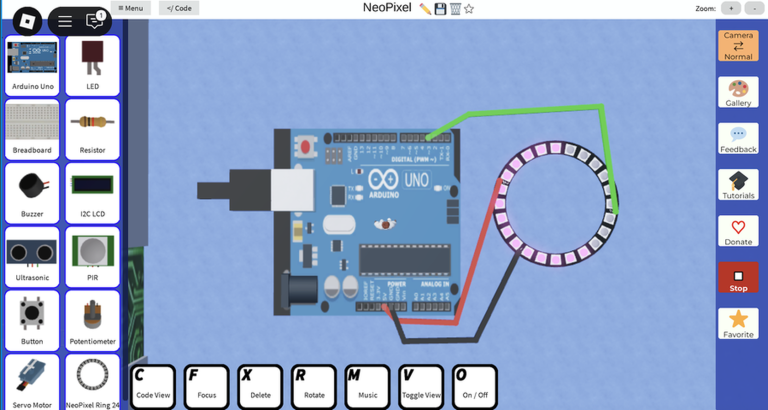768x410 pixels.
Task: Click the Rotate shortcut button
Action: tap(314, 387)
